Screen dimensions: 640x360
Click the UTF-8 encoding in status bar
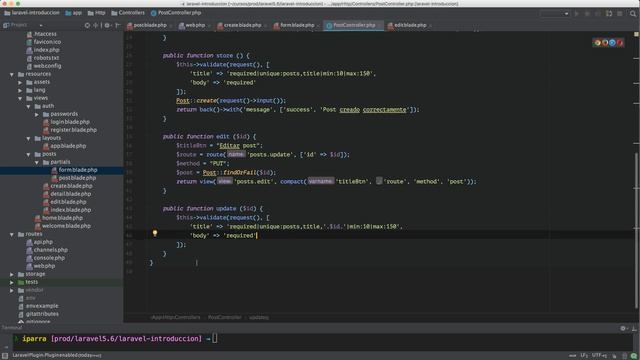(x=599, y=356)
